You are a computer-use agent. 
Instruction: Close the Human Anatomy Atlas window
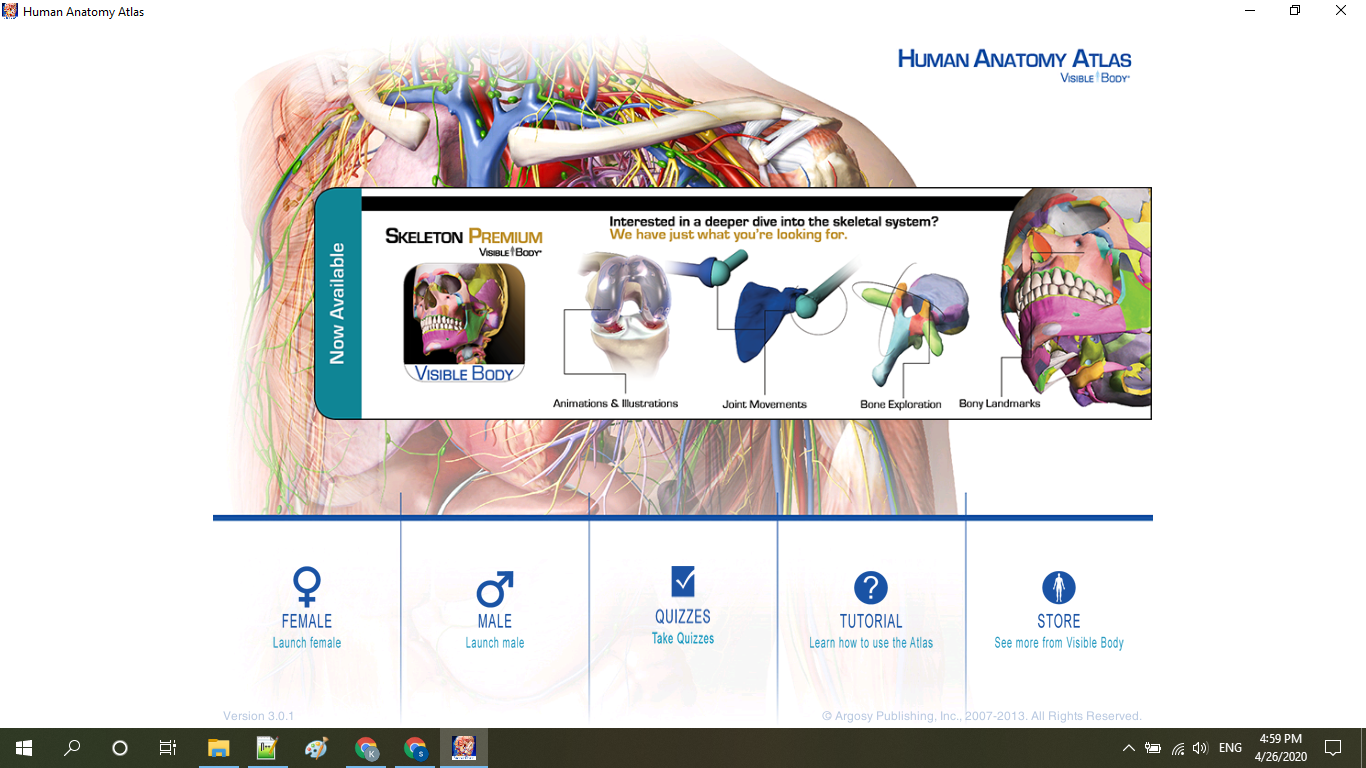coord(1342,11)
